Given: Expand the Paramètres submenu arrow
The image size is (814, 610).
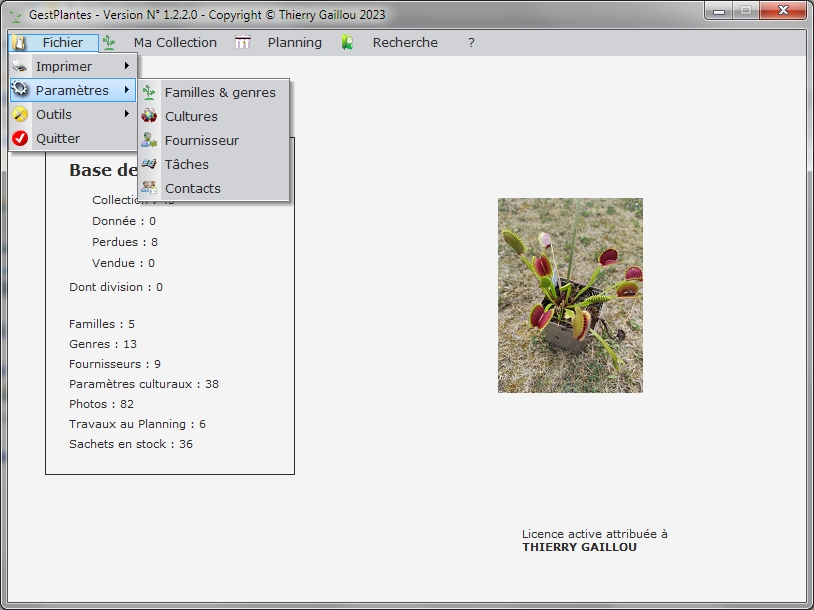Looking at the screenshot, I should click(x=126, y=89).
